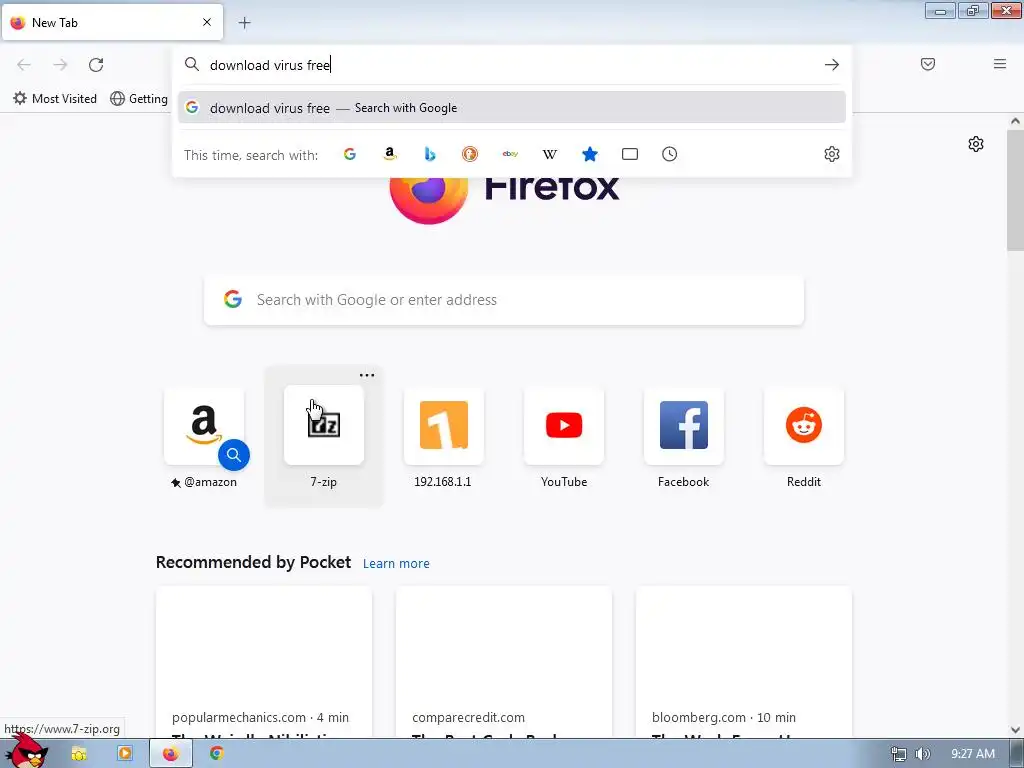Viewport: 1024px width, 768px height.
Task: Click the scrollbar up arrow
Action: point(1015,121)
